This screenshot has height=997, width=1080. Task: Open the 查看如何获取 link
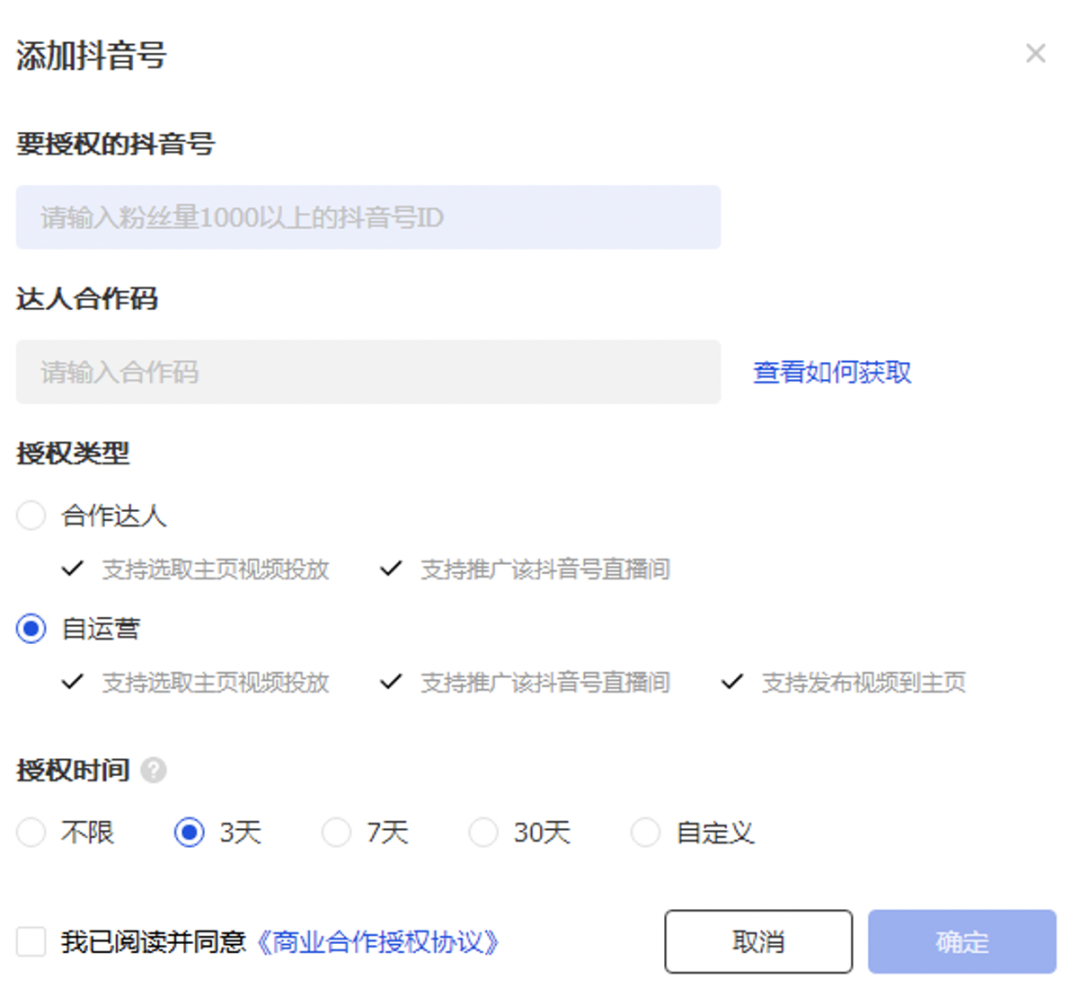(x=831, y=372)
